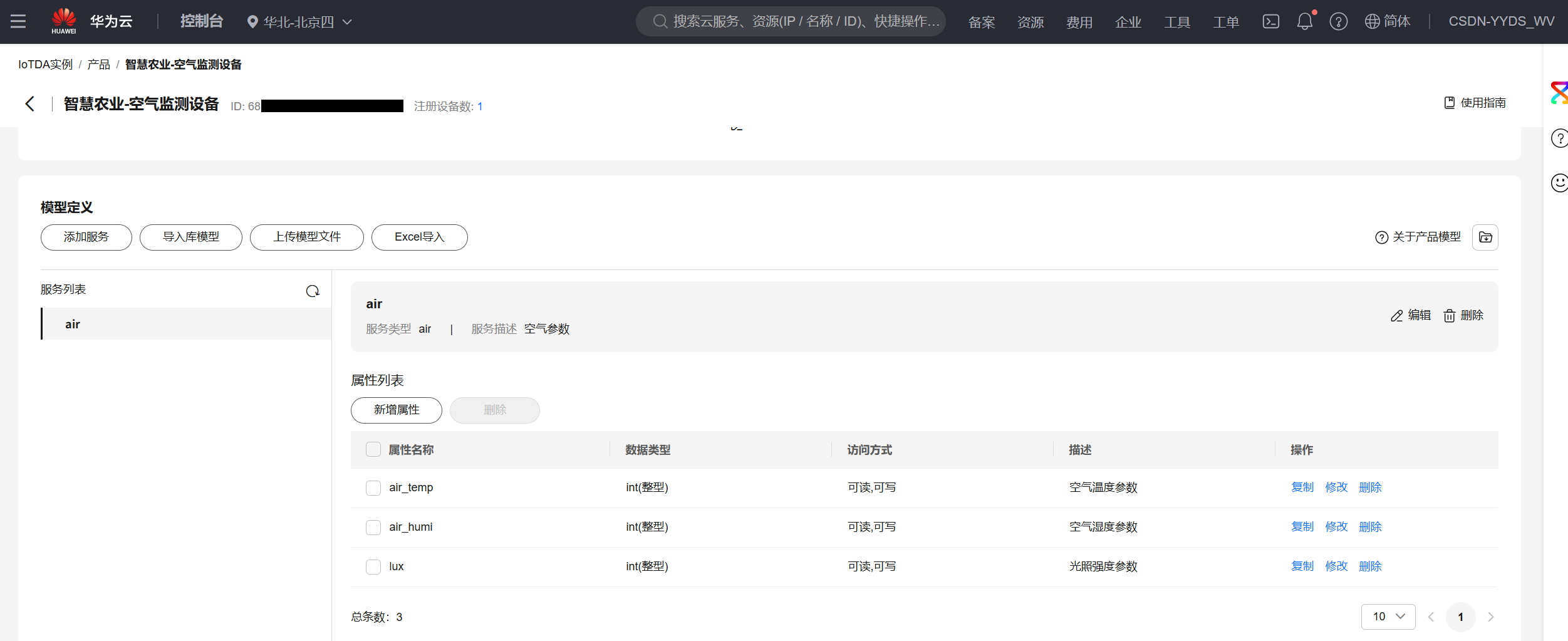The width and height of the screenshot is (1568, 641).
Task: Go back with the left arrow
Action: click(29, 103)
